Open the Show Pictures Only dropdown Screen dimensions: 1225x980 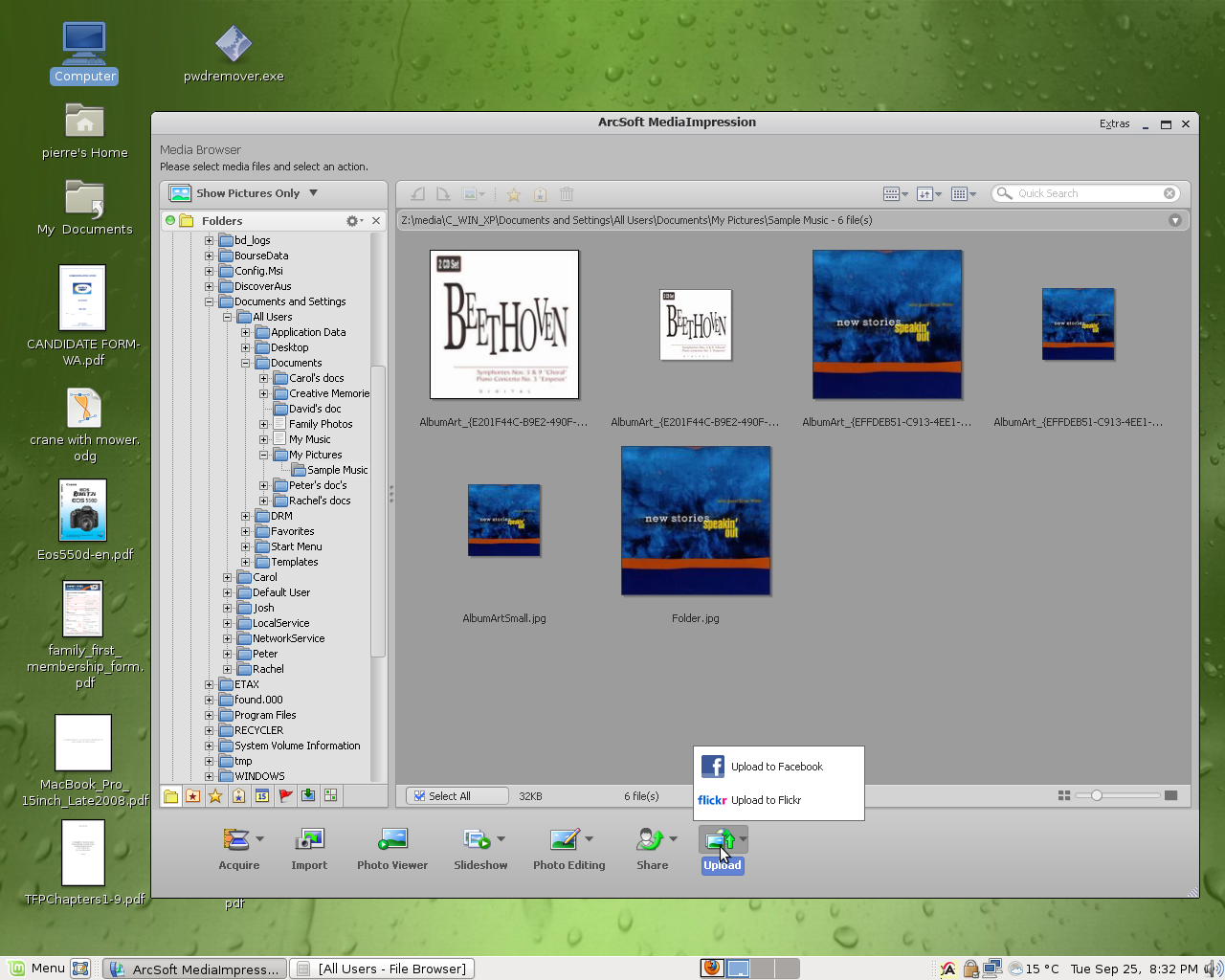(x=313, y=193)
